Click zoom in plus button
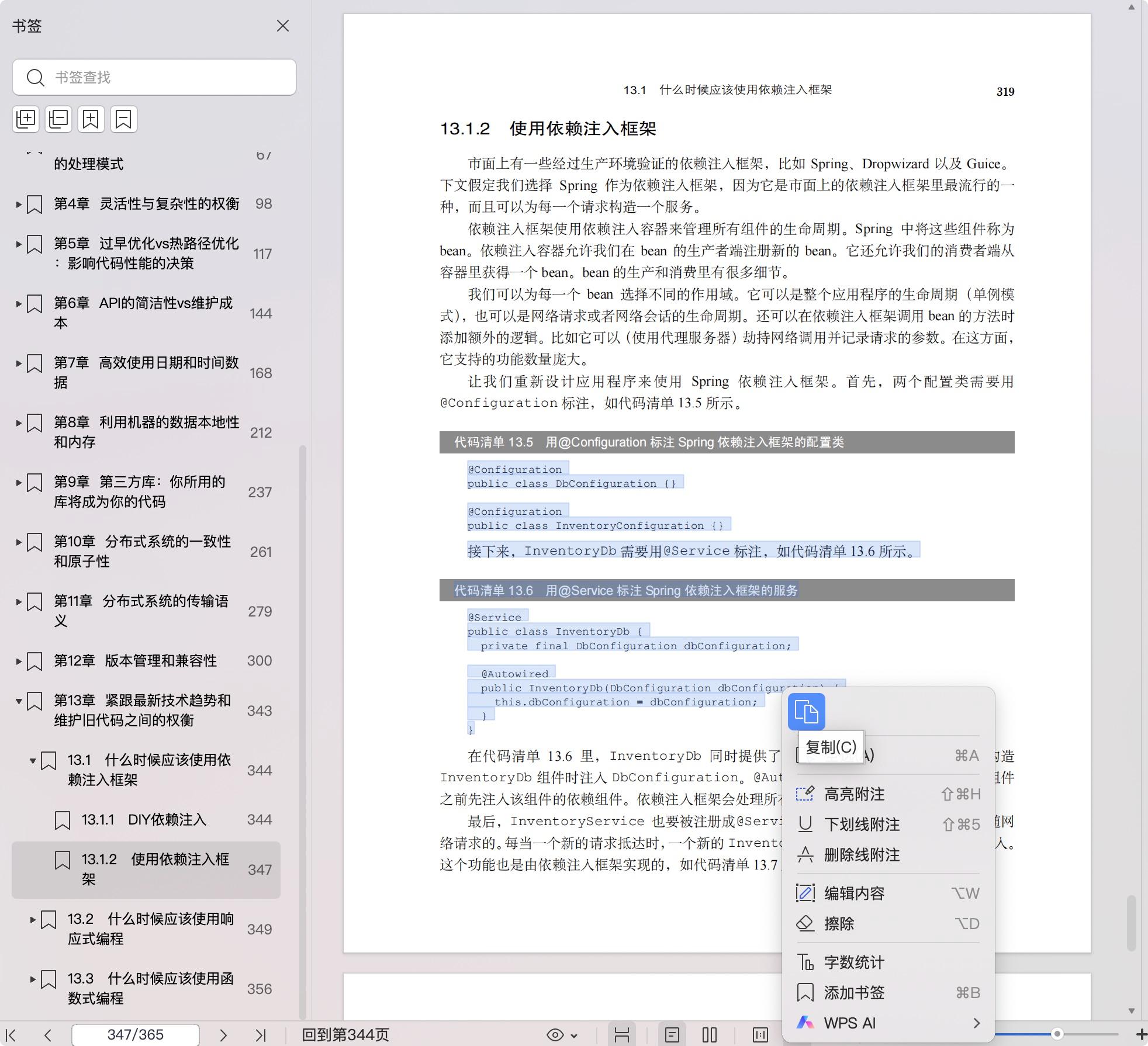1148x1046 pixels. point(1140,1034)
